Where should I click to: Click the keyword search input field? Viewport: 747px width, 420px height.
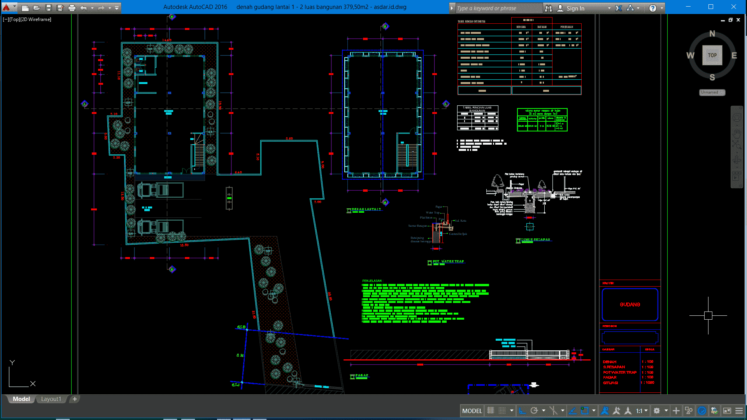click(498, 8)
